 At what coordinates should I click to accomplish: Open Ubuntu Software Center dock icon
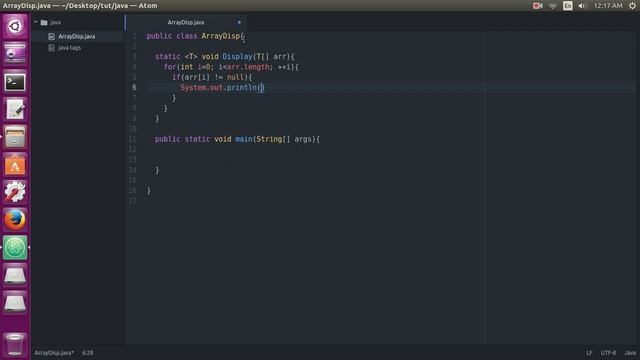[x=15, y=165]
